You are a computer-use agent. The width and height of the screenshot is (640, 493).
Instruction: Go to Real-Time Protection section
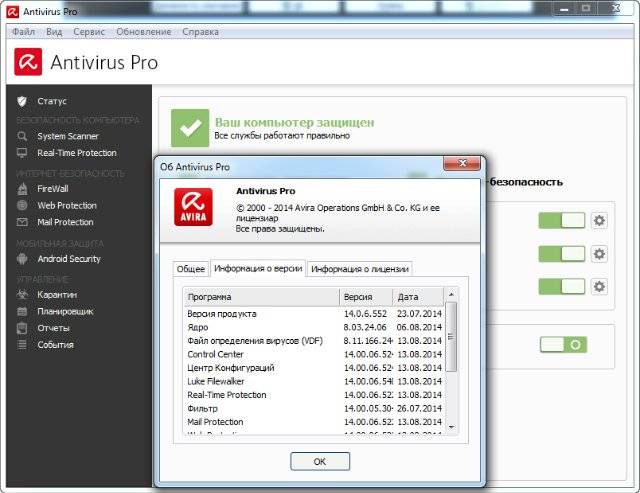[77, 153]
